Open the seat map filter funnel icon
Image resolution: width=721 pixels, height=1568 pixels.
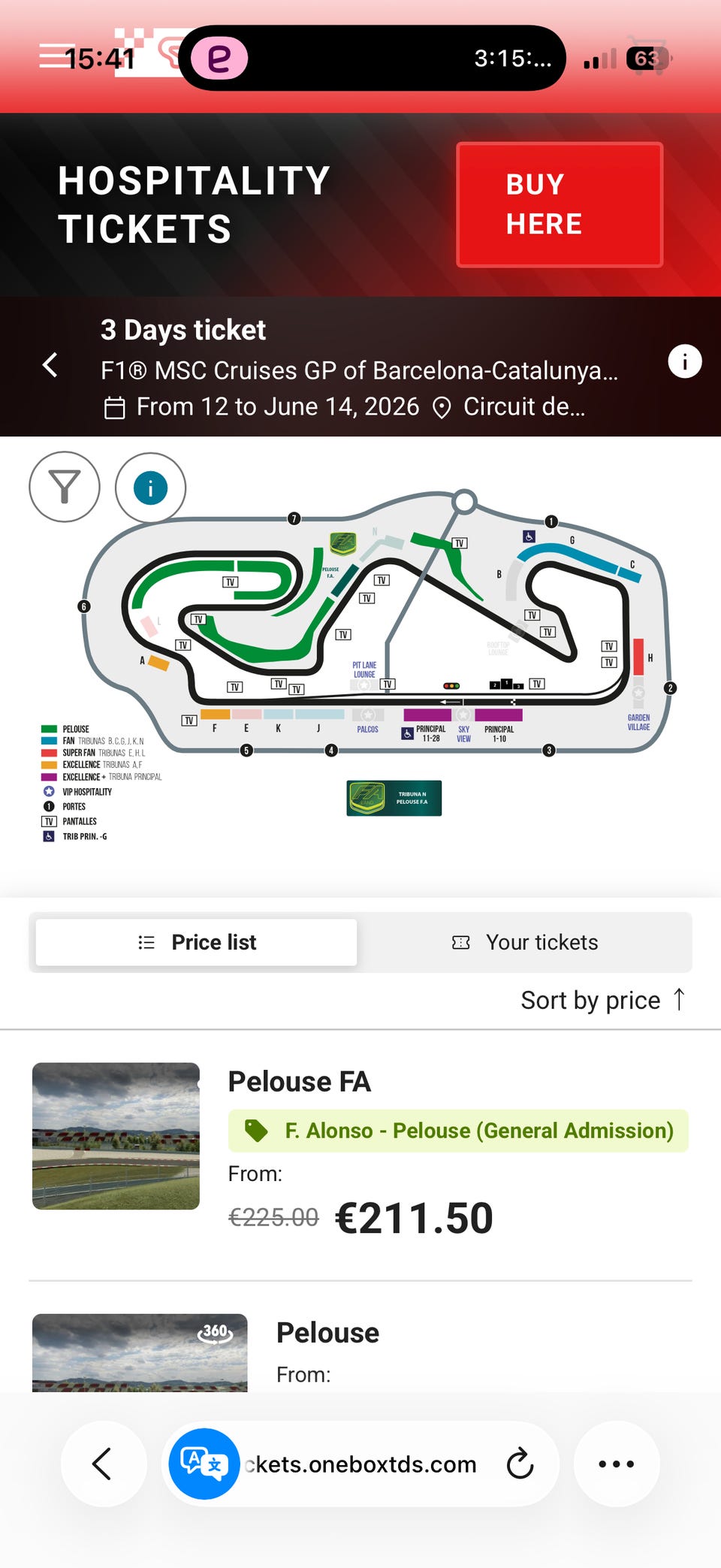tap(65, 487)
